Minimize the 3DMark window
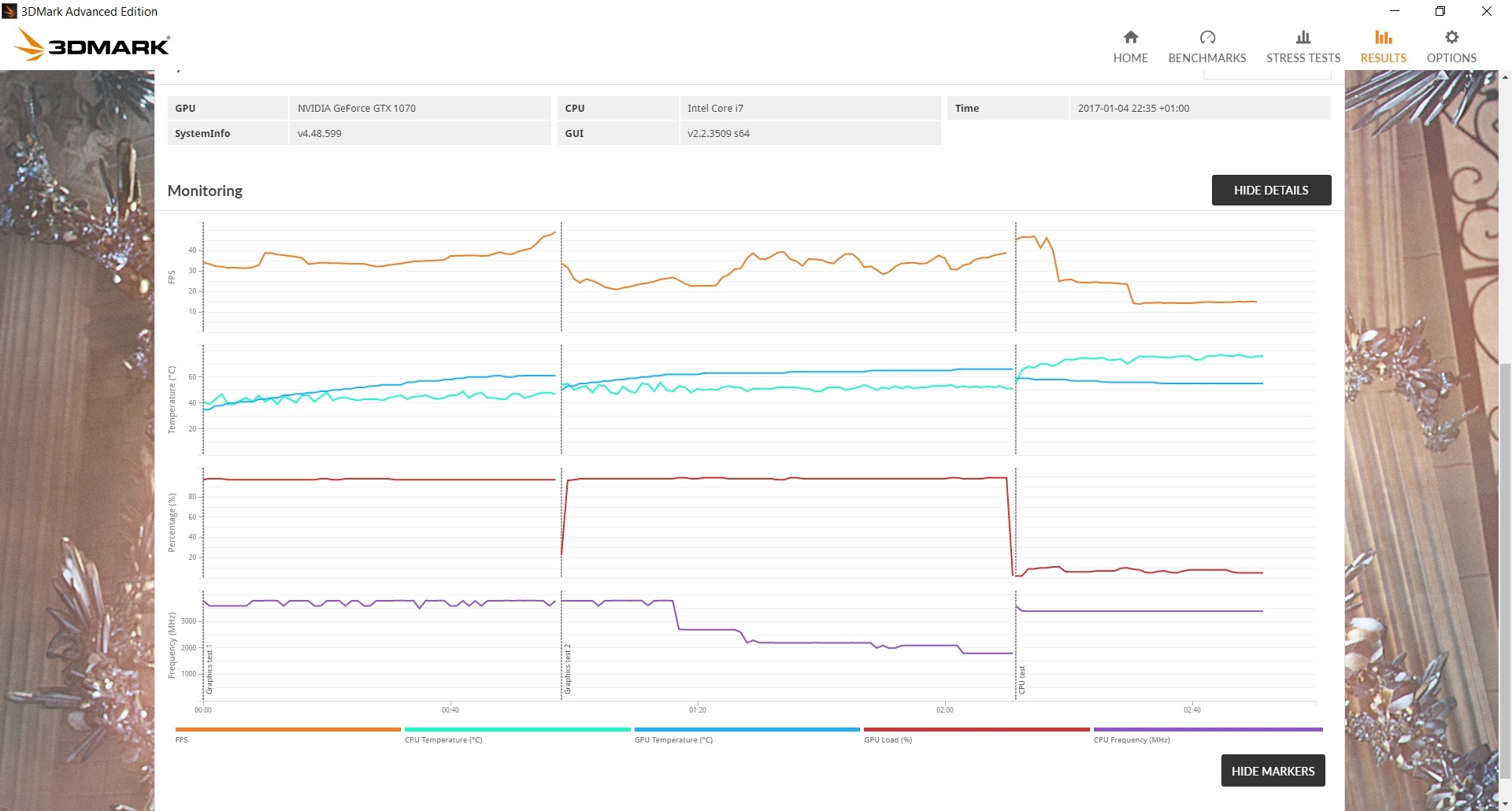This screenshot has width=1512, height=811. pos(1395,11)
